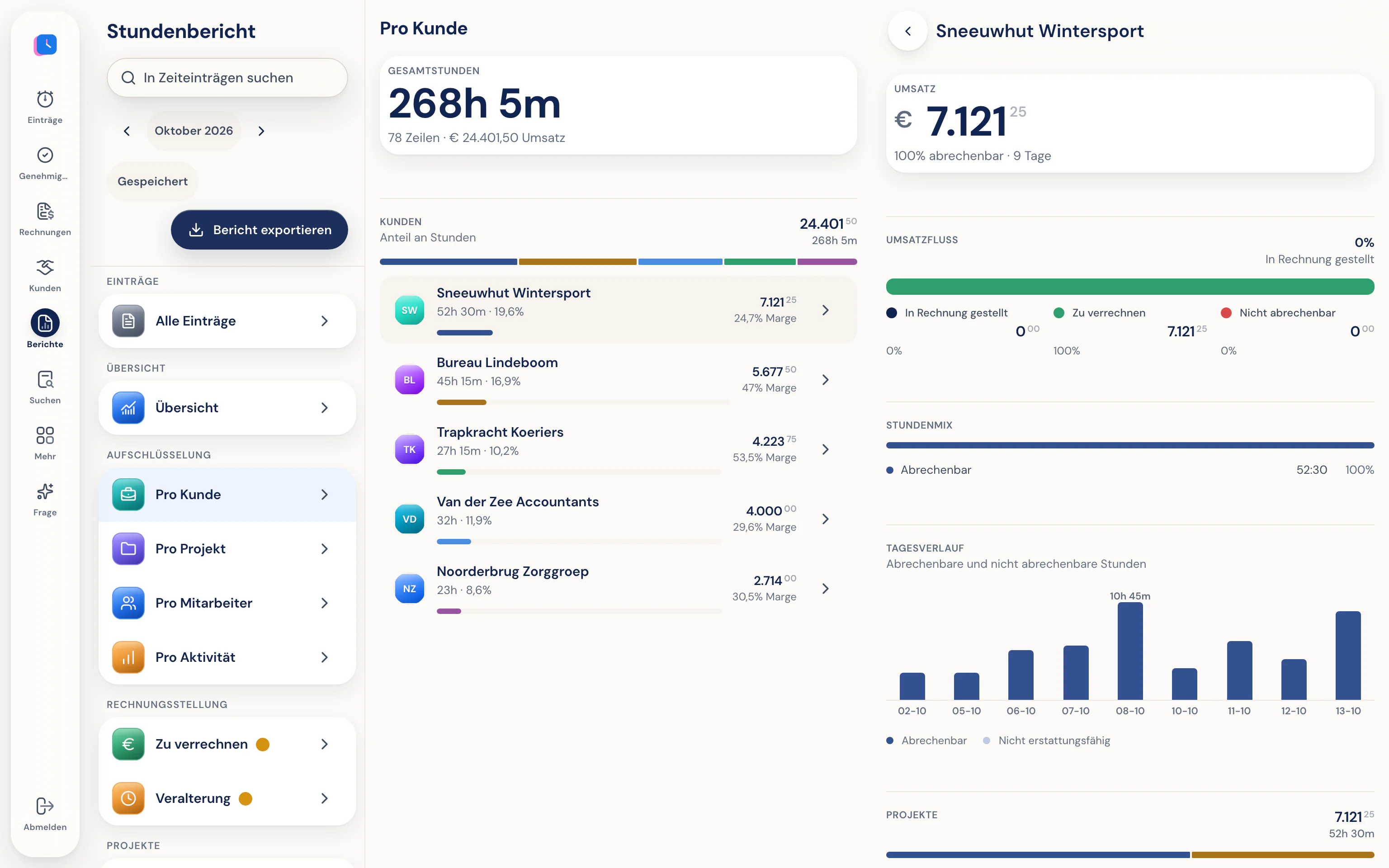Select Pro Projekt breakdown

pos(227,549)
